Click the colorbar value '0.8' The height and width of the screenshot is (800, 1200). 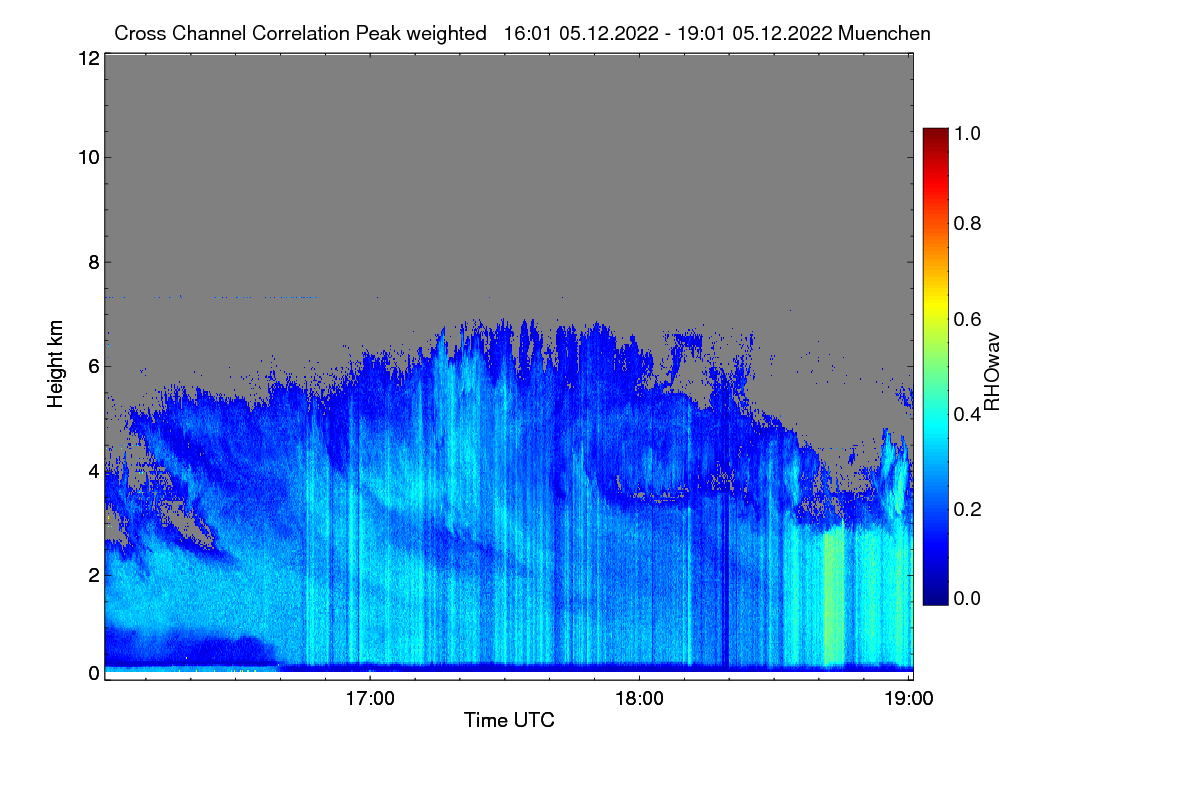969,224
